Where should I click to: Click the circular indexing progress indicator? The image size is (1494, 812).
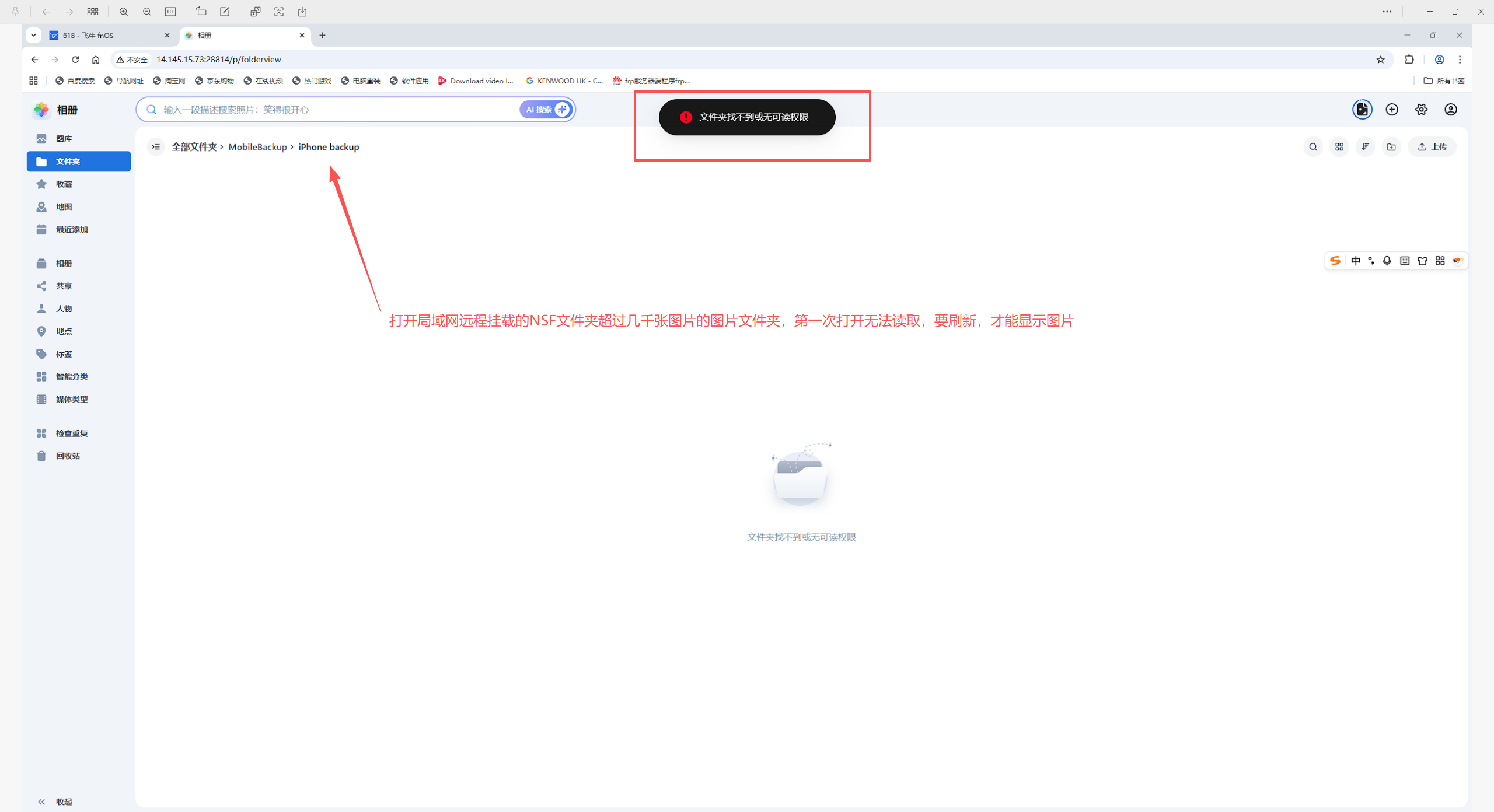1362,109
